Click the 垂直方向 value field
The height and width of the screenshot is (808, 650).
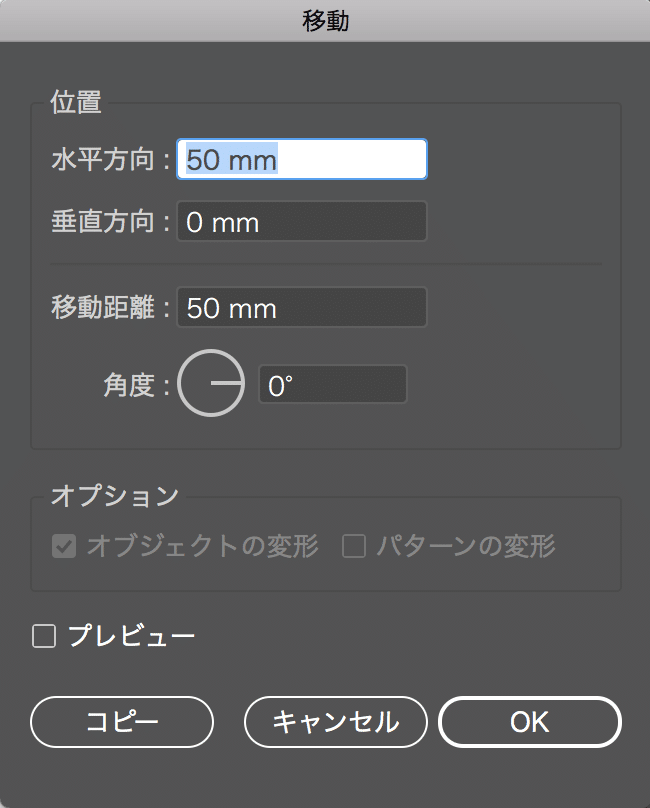[302, 222]
